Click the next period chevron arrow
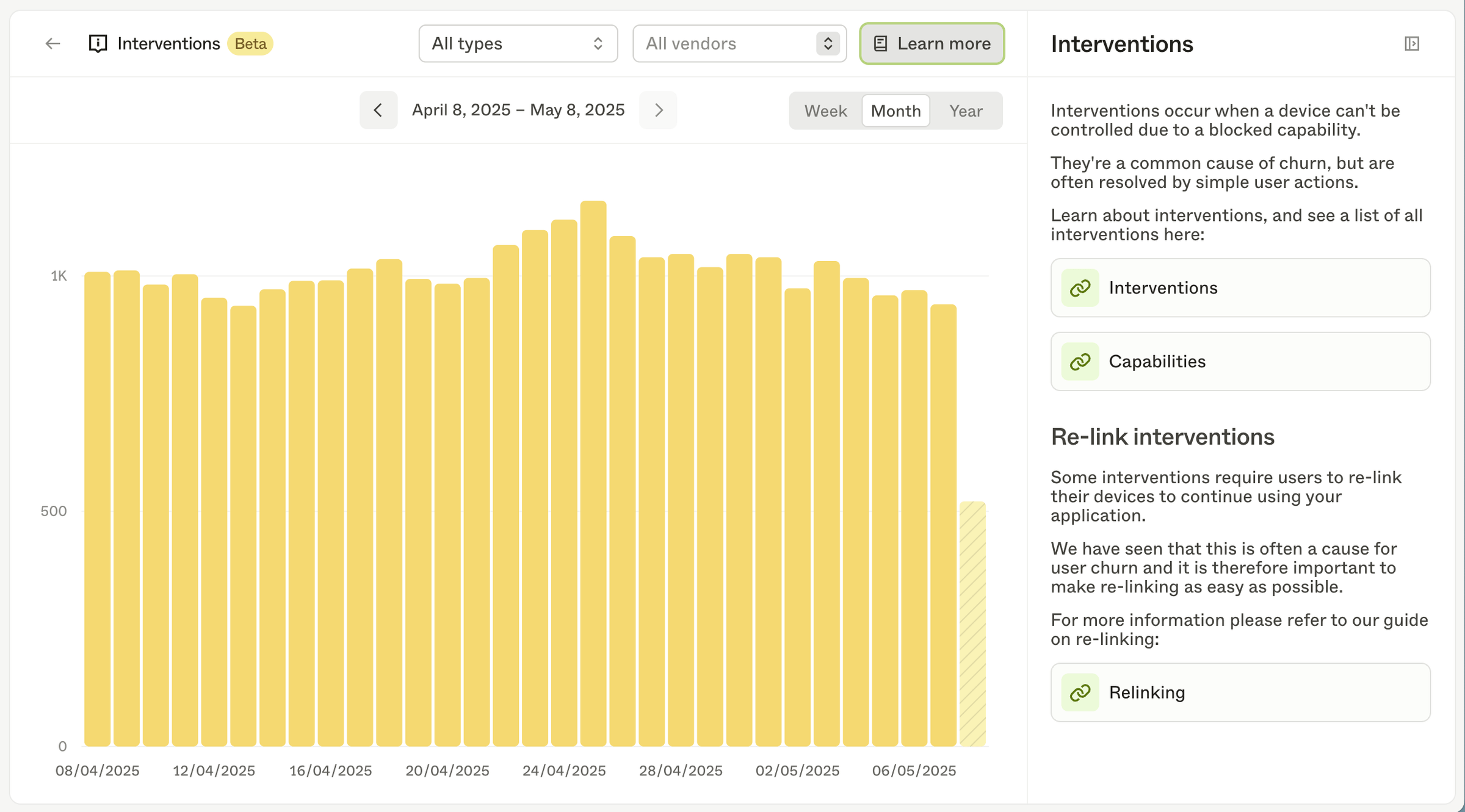The height and width of the screenshot is (812, 1465). (658, 110)
